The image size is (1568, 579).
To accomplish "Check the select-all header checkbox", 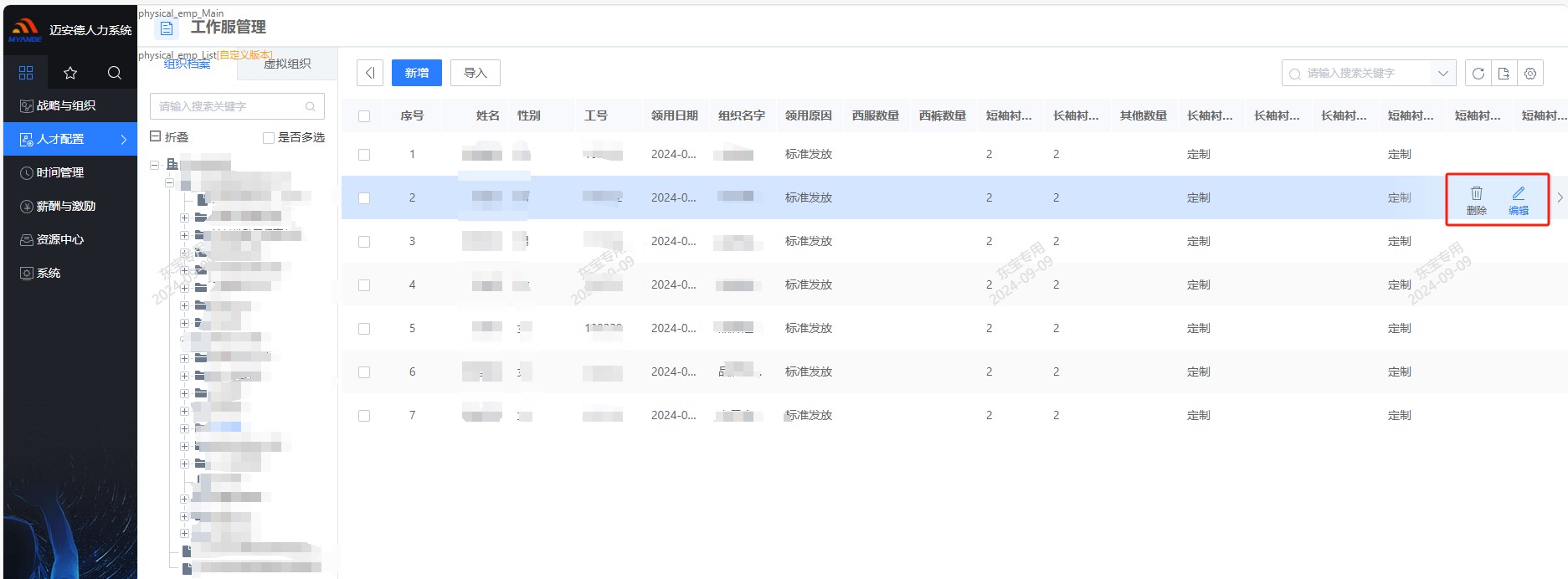I will coord(364,116).
